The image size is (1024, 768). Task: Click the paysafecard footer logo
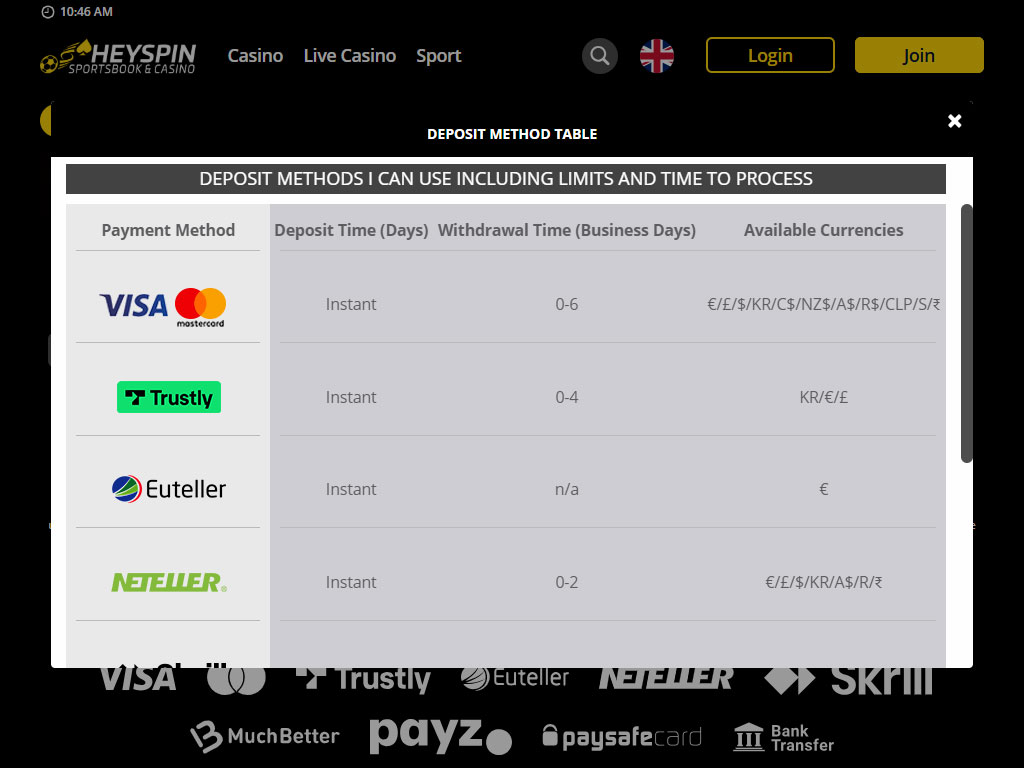tap(622, 738)
